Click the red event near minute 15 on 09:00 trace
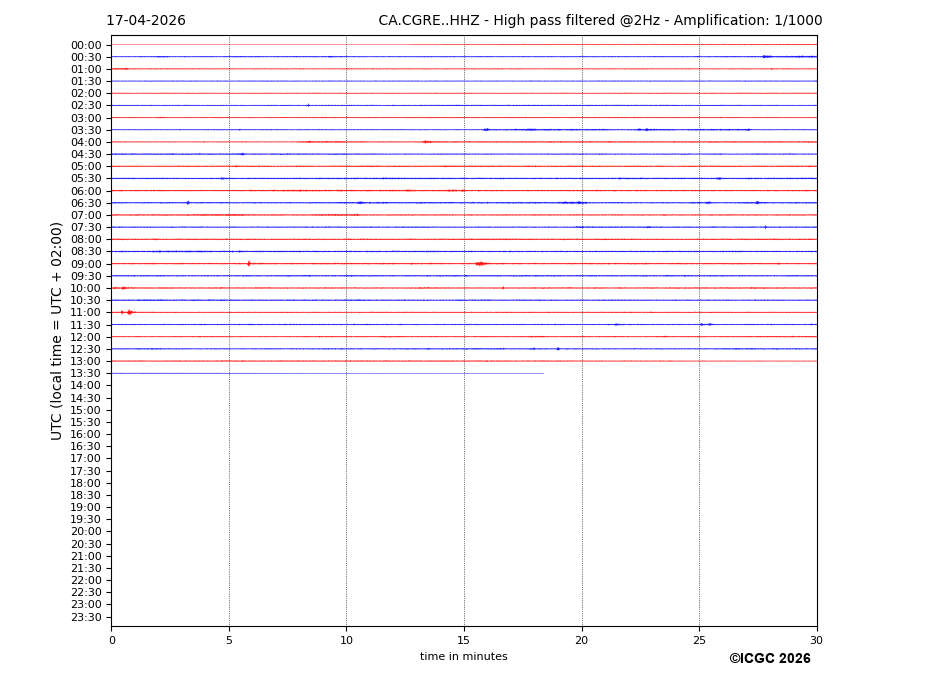The image size is (927, 696). coord(480,264)
